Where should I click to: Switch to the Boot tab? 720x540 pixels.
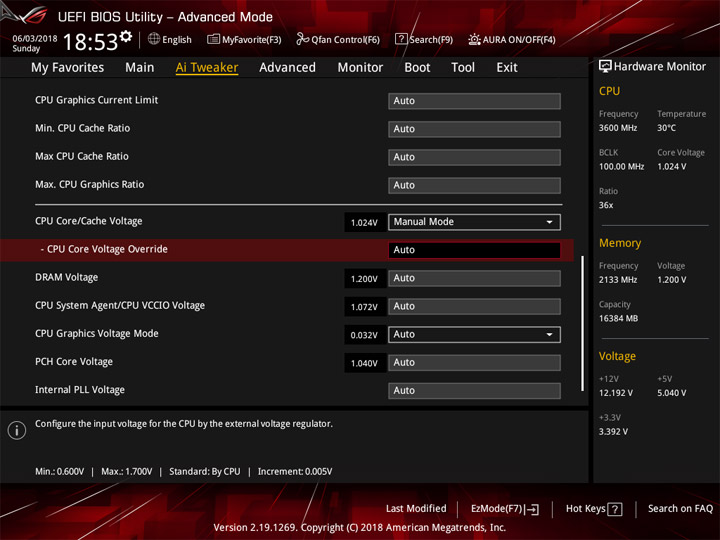pos(417,68)
